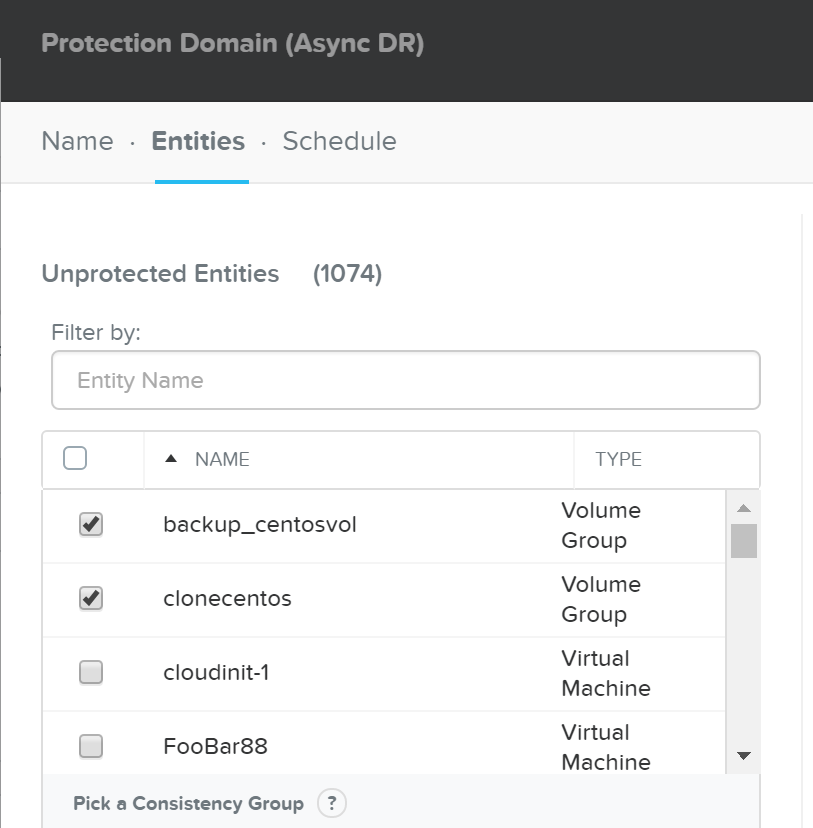Select the Entities tab
Image resolution: width=813 pixels, height=828 pixels.
coord(197,141)
